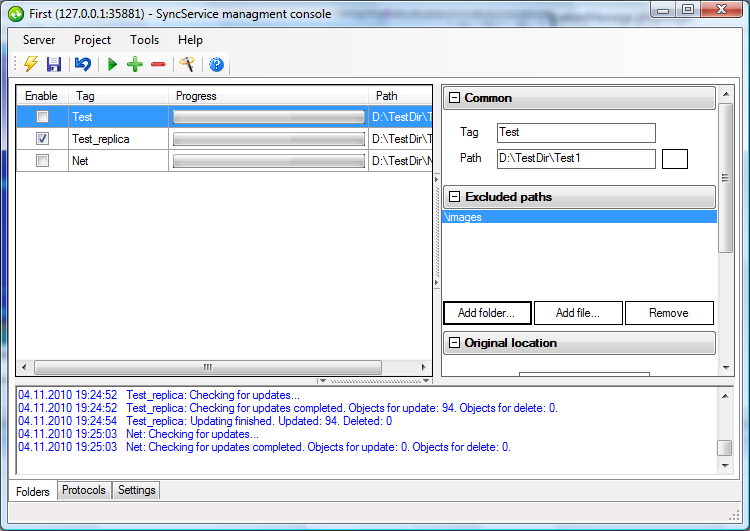Image resolution: width=750 pixels, height=531 pixels.
Task: Click the Add file... button
Action: point(578,313)
